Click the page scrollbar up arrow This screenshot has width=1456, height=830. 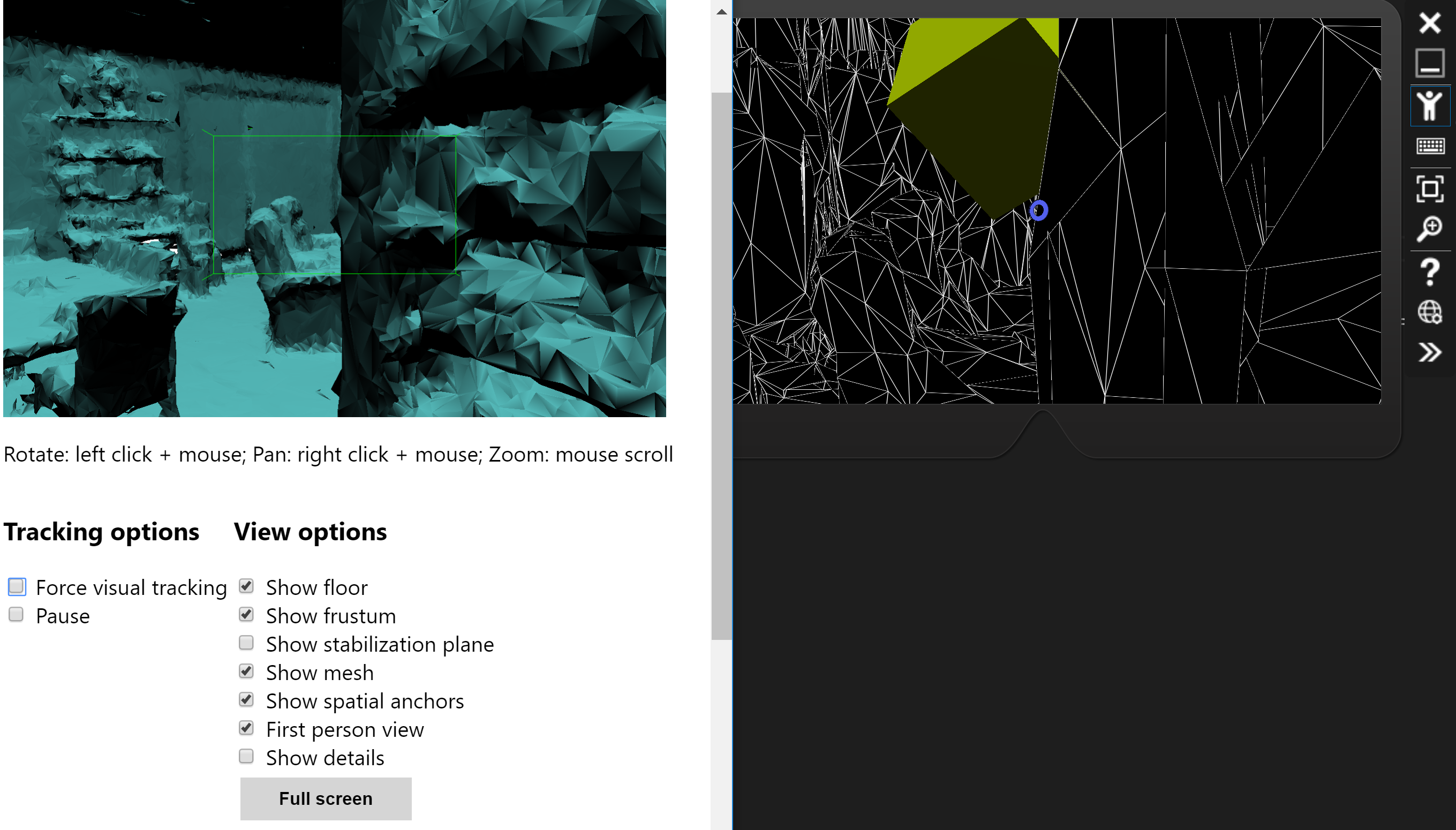click(x=721, y=11)
